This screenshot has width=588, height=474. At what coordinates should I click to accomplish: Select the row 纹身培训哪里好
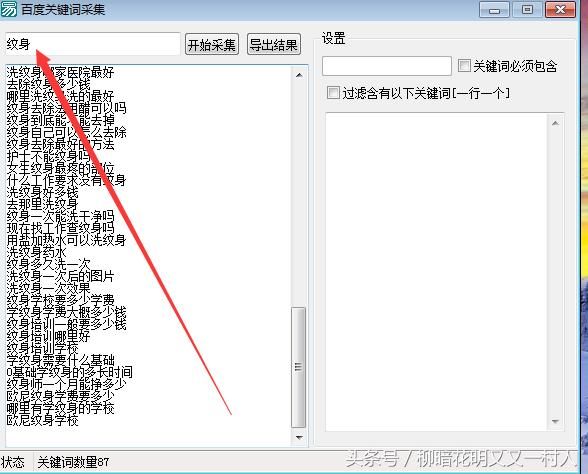coord(48,336)
